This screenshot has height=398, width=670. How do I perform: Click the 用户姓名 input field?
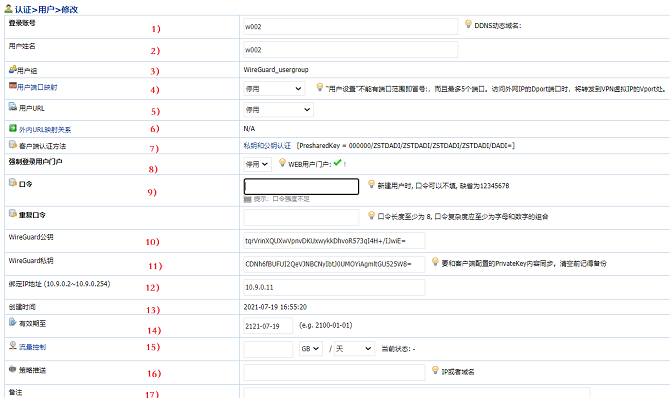tap(351, 50)
